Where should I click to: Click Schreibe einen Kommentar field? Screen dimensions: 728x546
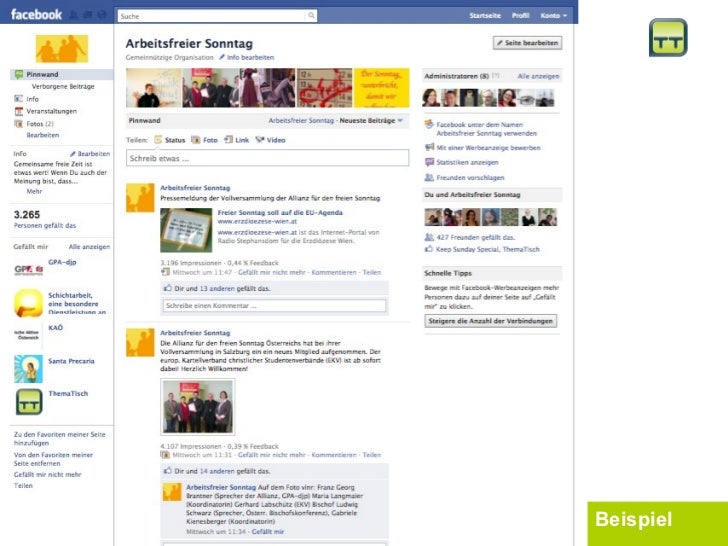pos(274,306)
